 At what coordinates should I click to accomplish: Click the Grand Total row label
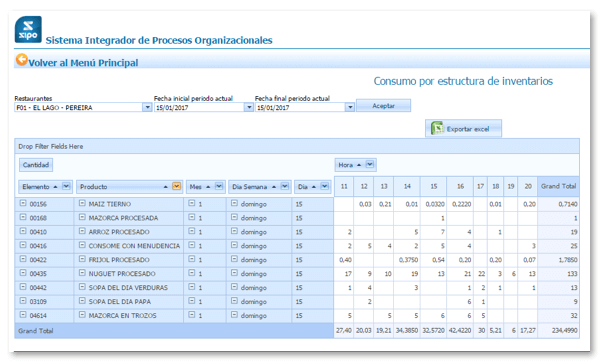36,331
